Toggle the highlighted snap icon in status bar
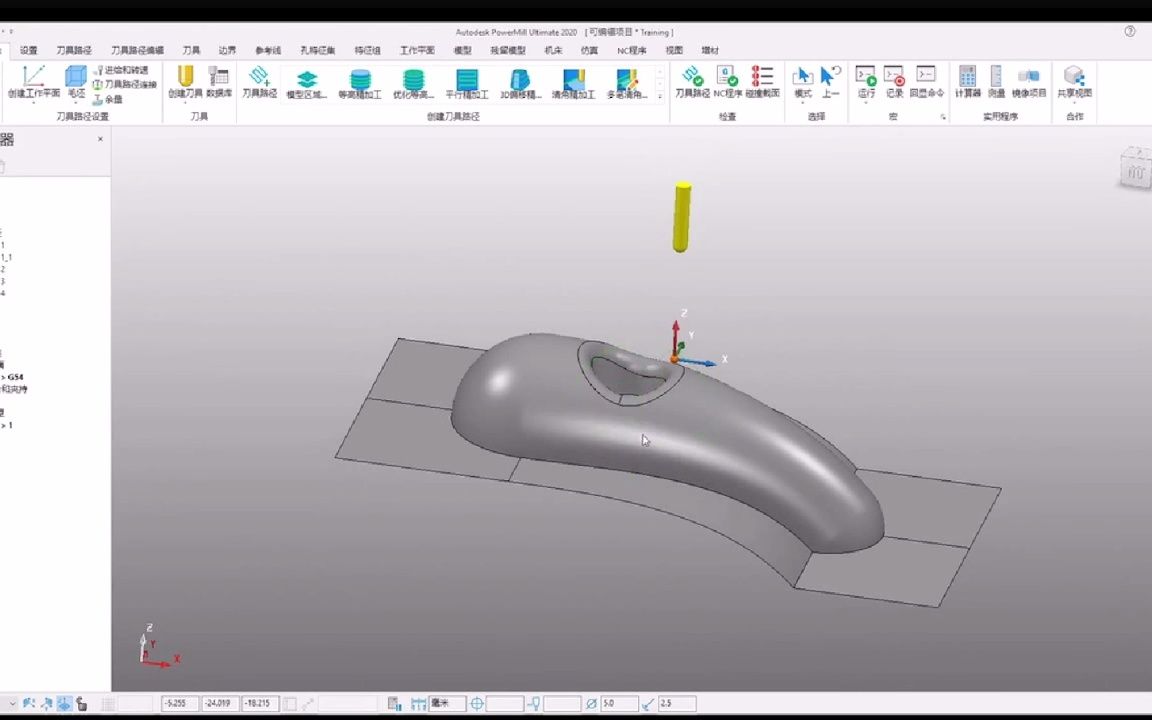This screenshot has height=720, width=1152. (x=65, y=704)
